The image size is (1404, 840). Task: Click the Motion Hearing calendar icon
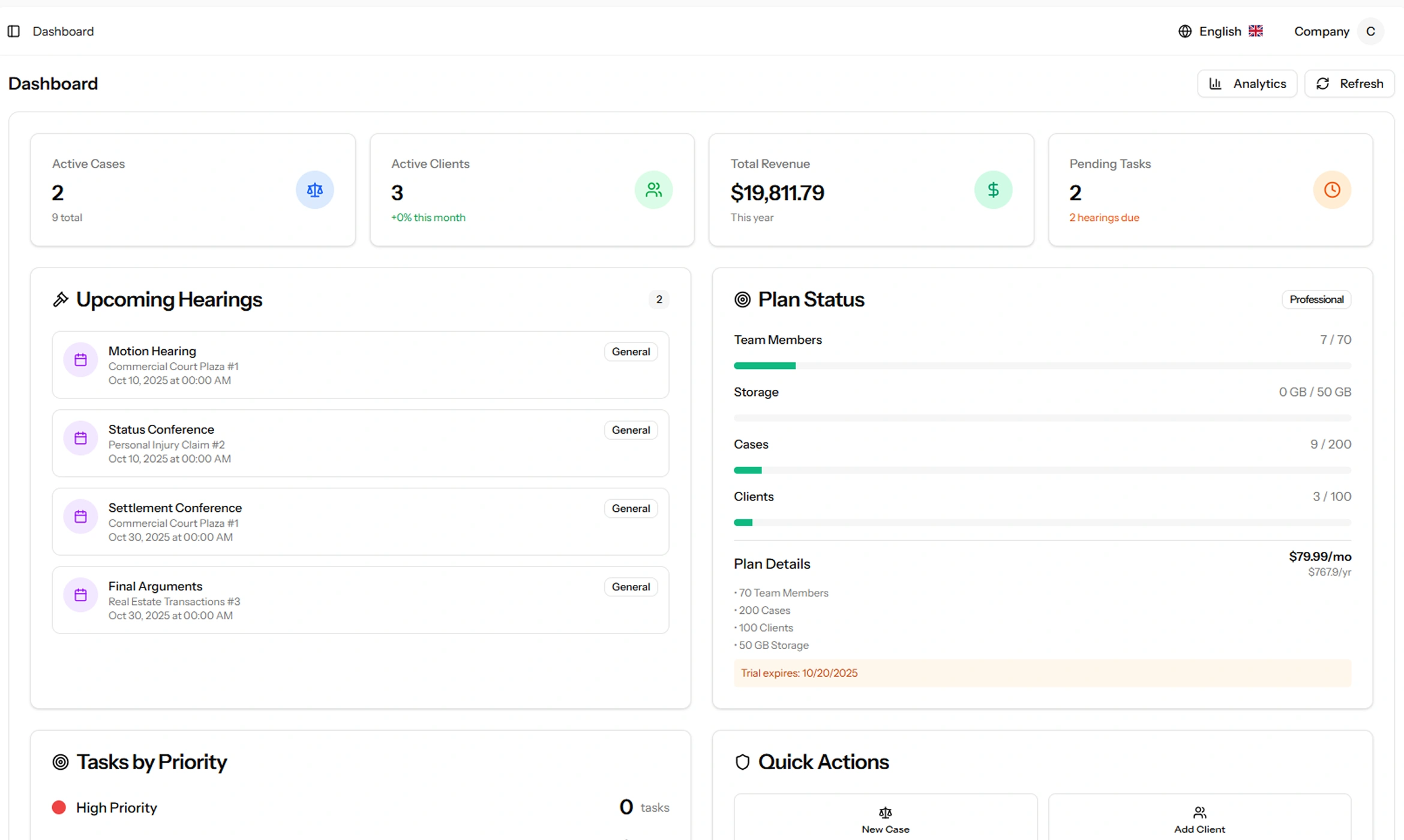80,360
